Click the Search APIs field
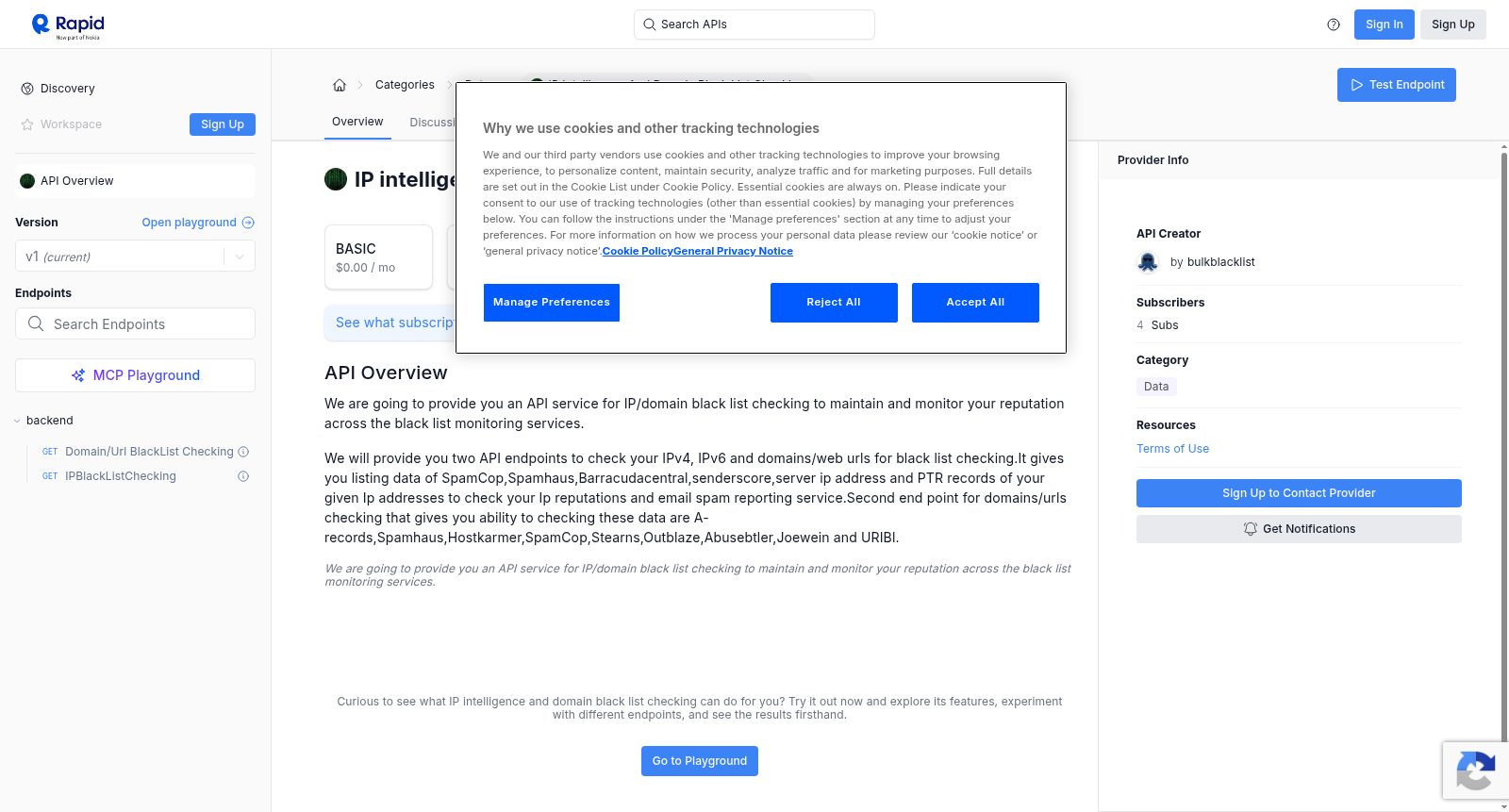 [754, 25]
